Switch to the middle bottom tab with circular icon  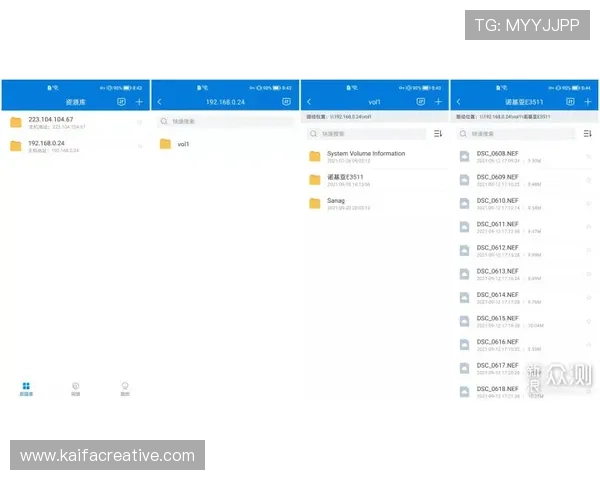click(76, 389)
